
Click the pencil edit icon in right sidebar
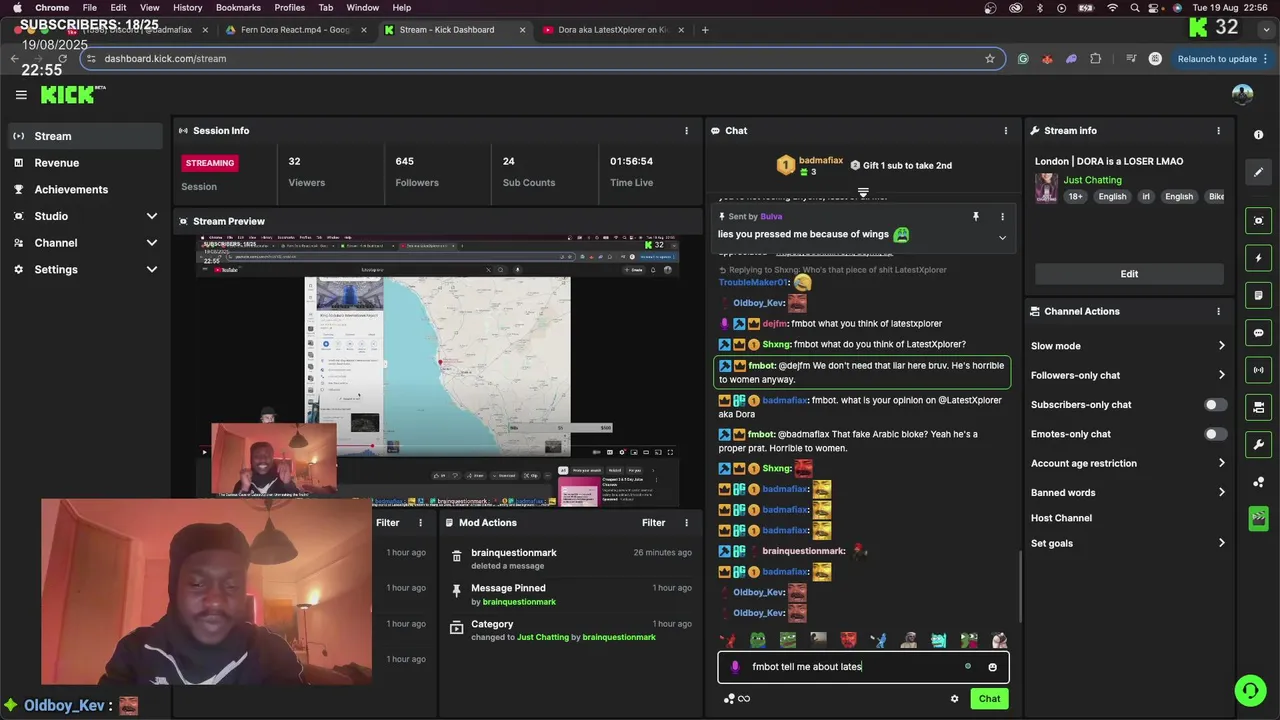(x=1259, y=172)
